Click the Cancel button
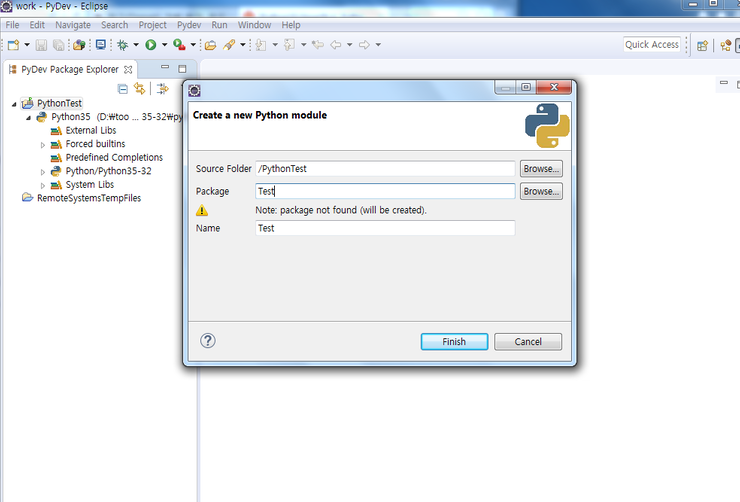The height and width of the screenshot is (502, 740). (528, 342)
